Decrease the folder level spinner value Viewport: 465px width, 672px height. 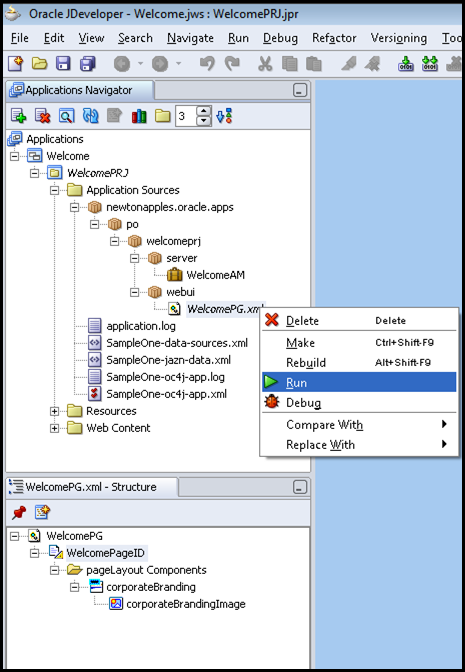pos(204,121)
